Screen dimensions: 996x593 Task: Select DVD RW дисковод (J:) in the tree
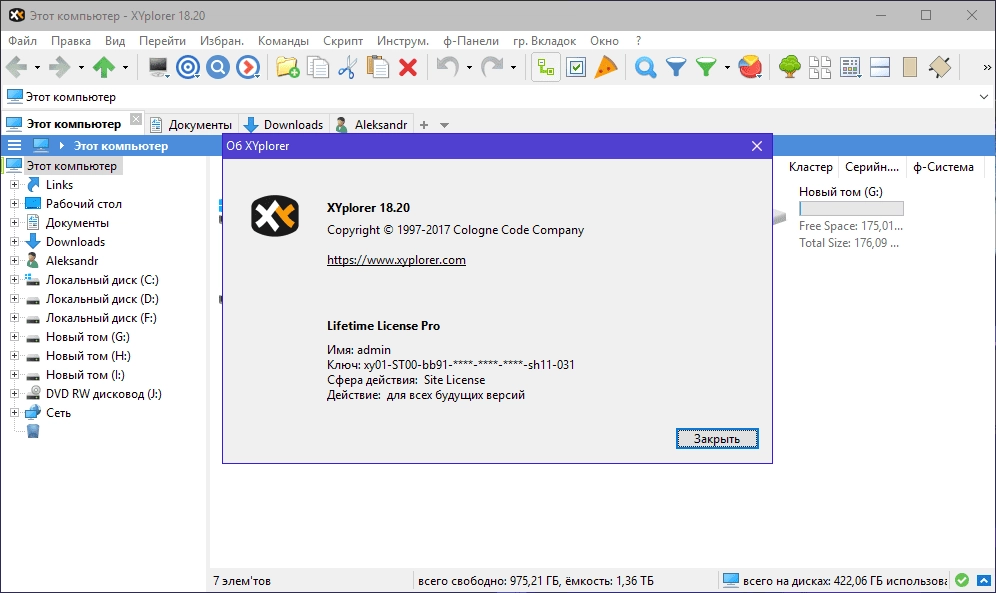[x=104, y=394]
